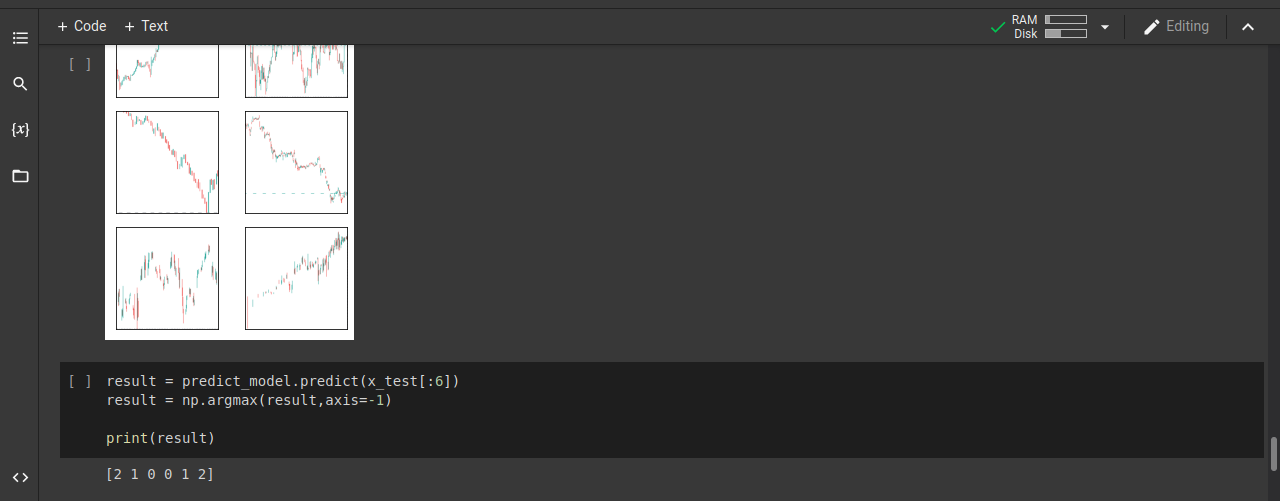The height and width of the screenshot is (501, 1280).
Task: Add a new Code cell
Action: (82, 26)
